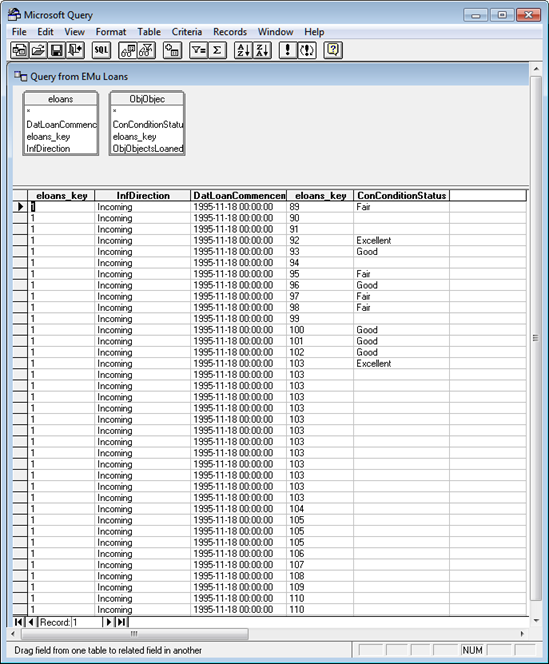The image size is (549, 664).
Task: Click the cell with key 104
Action: point(320,509)
